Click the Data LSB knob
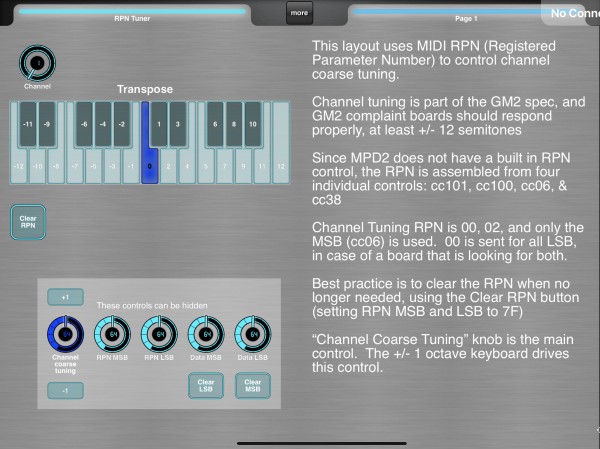This screenshot has width=600, height=449. coord(253,334)
